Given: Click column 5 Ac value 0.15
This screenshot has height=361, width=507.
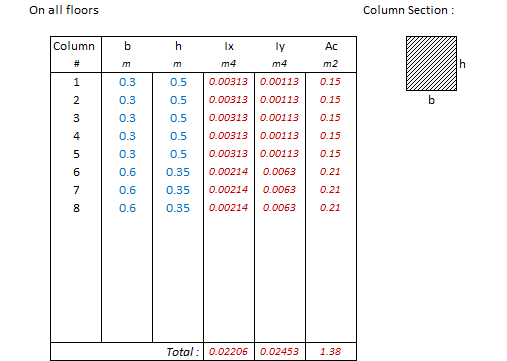Looking at the screenshot, I should (331, 154).
